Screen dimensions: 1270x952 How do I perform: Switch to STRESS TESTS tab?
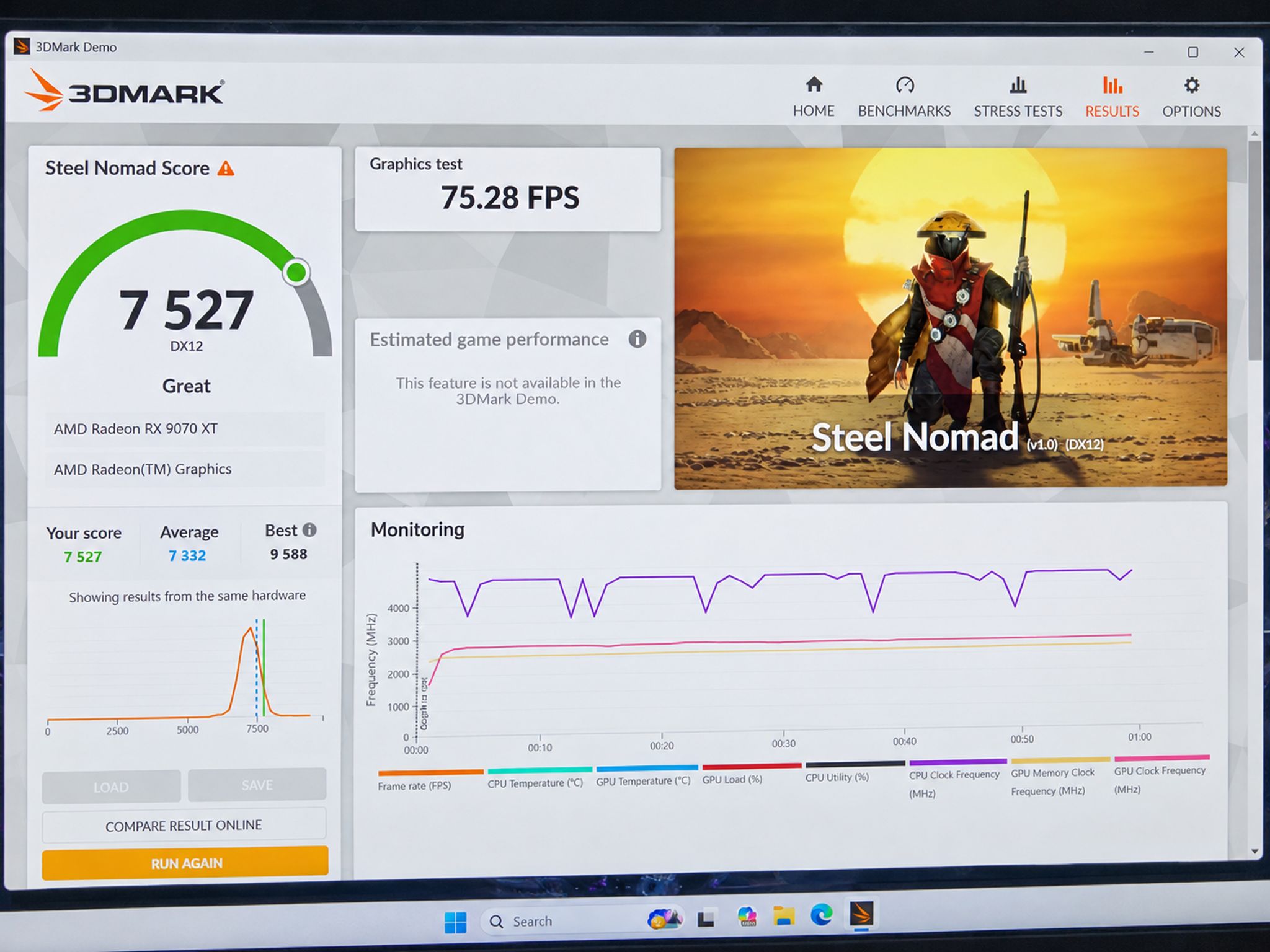[x=1018, y=97]
